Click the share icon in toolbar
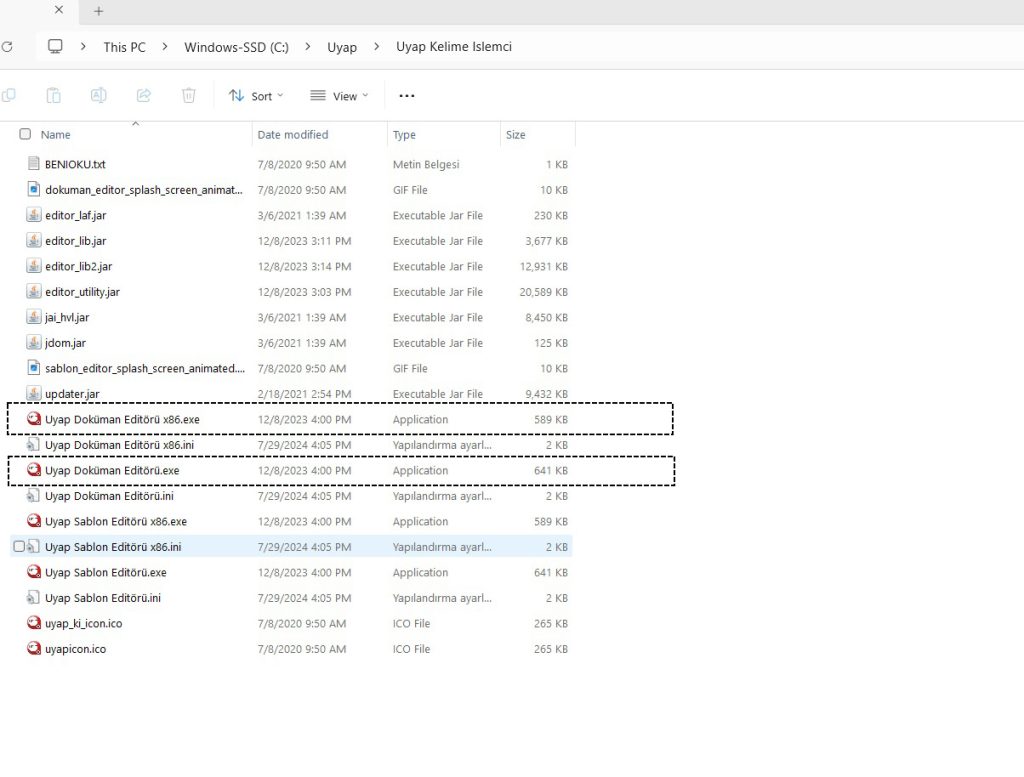This screenshot has height=777, width=1024. [x=144, y=95]
